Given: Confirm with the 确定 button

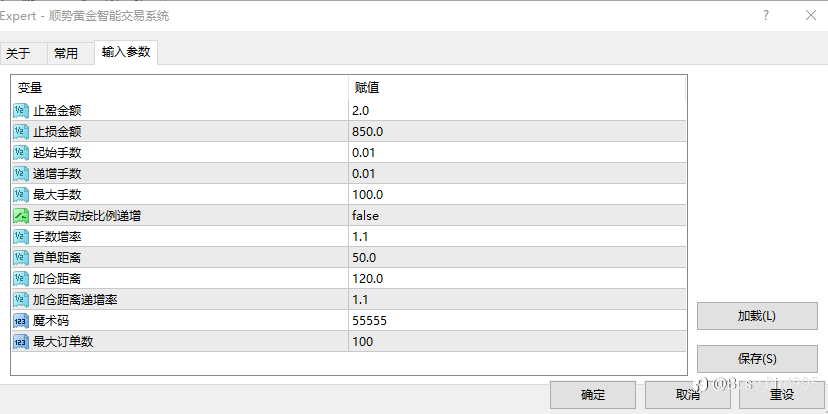Looking at the screenshot, I should coord(592,395).
